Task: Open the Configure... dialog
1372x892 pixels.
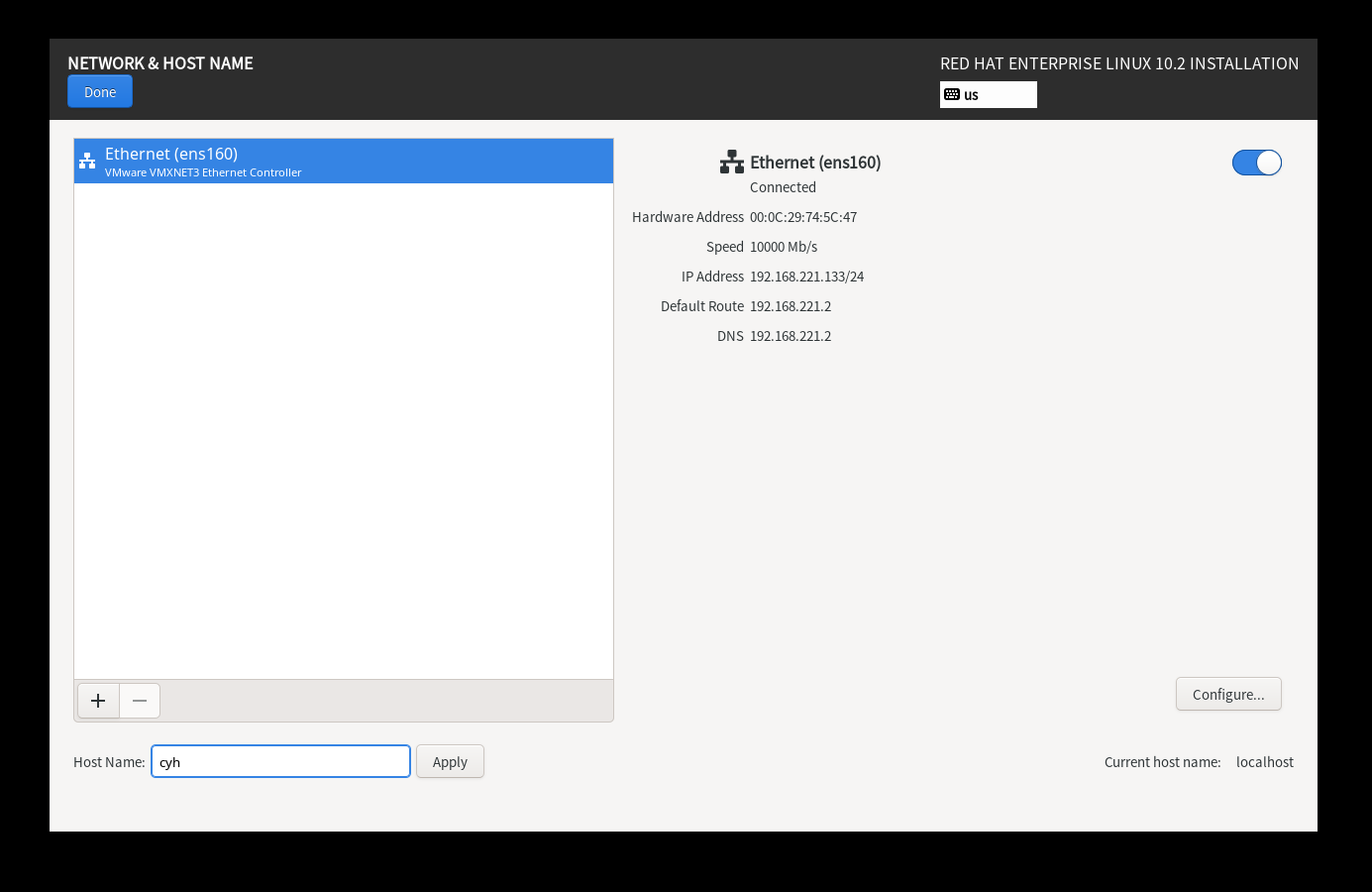Action: tap(1228, 695)
